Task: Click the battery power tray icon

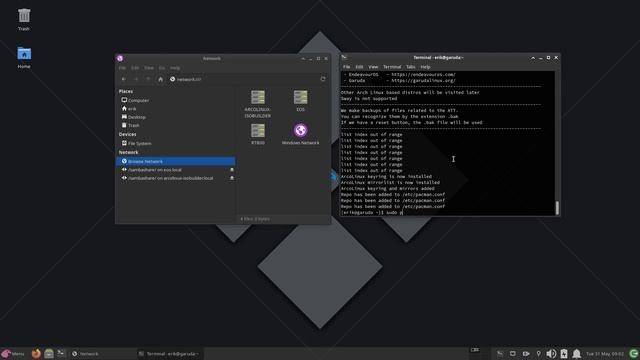Action: pyautogui.click(x=564, y=353)
